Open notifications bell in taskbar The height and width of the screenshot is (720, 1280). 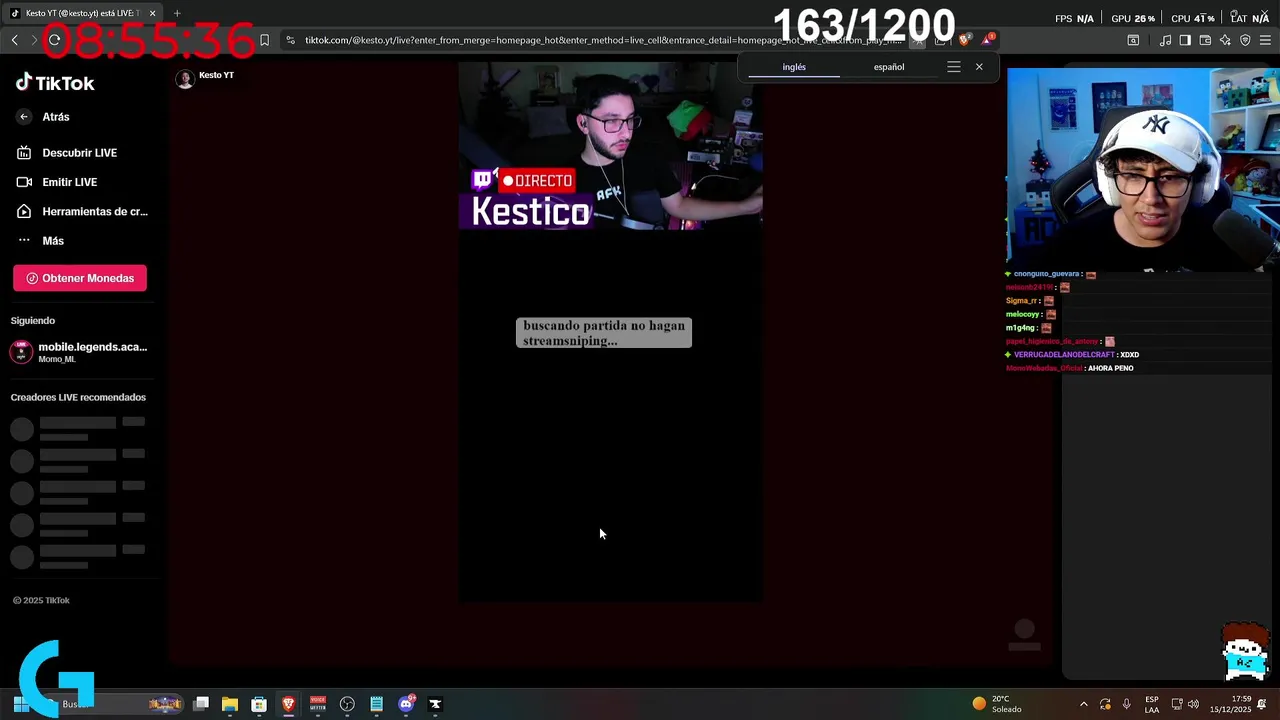click(x=1262, y=704)
